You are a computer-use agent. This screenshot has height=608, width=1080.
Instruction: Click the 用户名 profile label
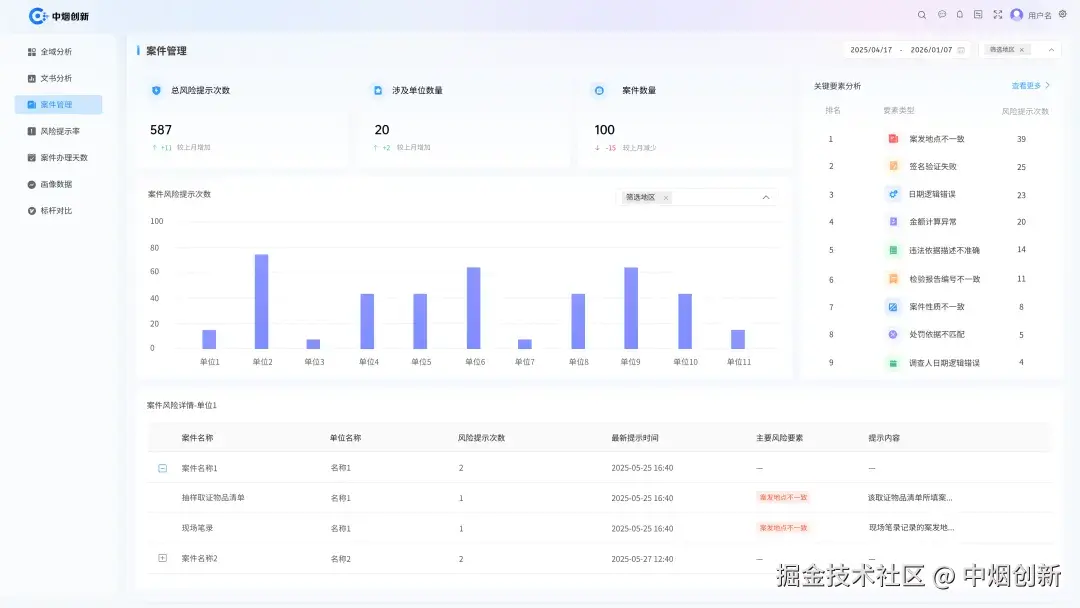(1040, 15)
